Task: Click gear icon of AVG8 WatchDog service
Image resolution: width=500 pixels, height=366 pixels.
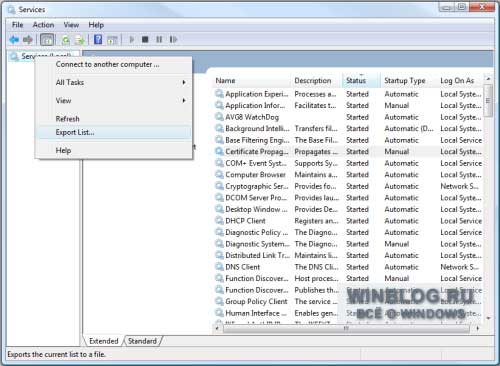Action: point(219,117)
